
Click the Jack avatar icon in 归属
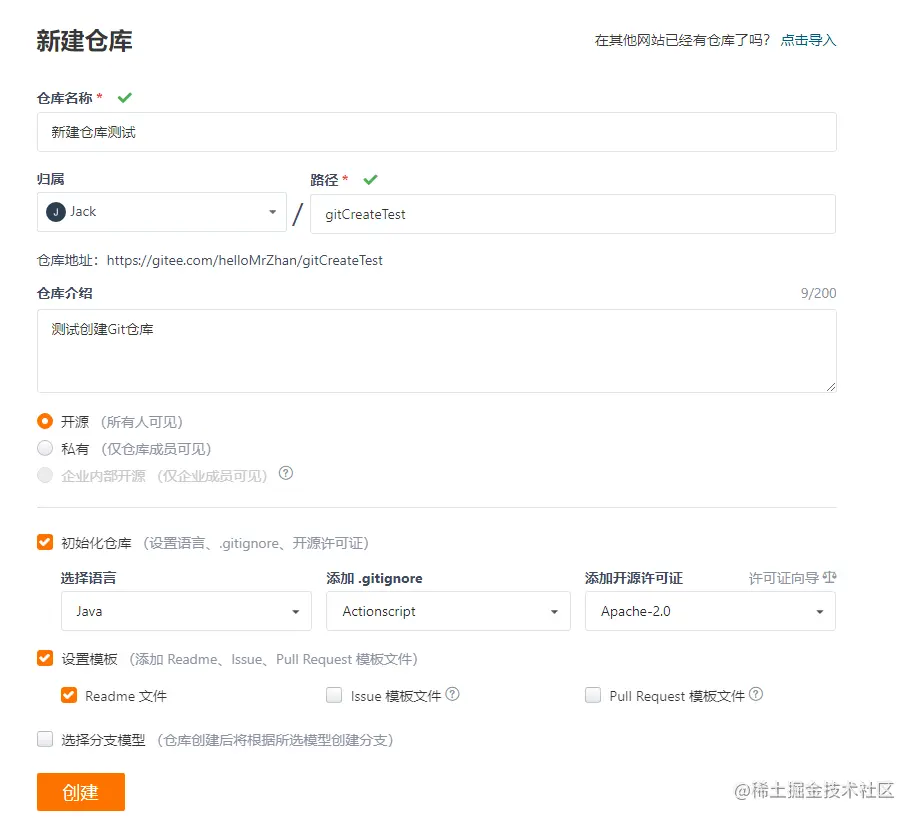tap(56, 212)
